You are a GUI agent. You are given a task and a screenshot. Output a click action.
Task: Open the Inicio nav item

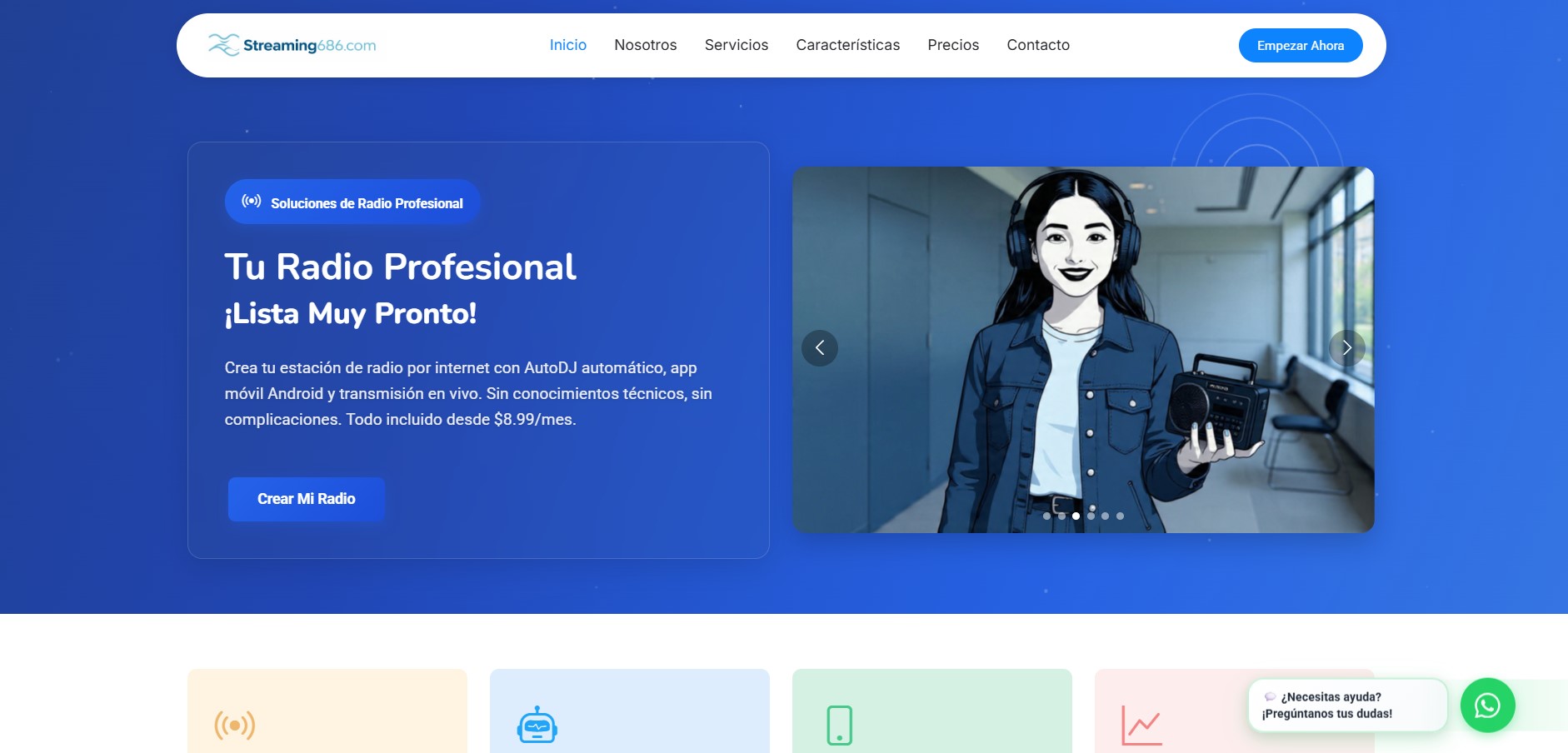point(567,45)
